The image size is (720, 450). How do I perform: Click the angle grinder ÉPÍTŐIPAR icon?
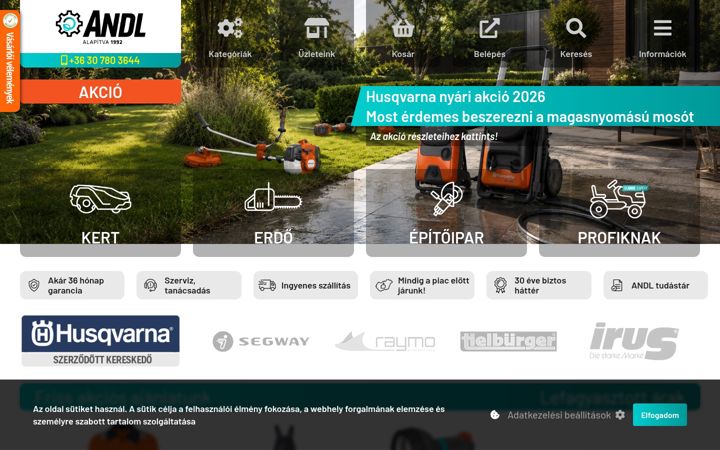446,198
